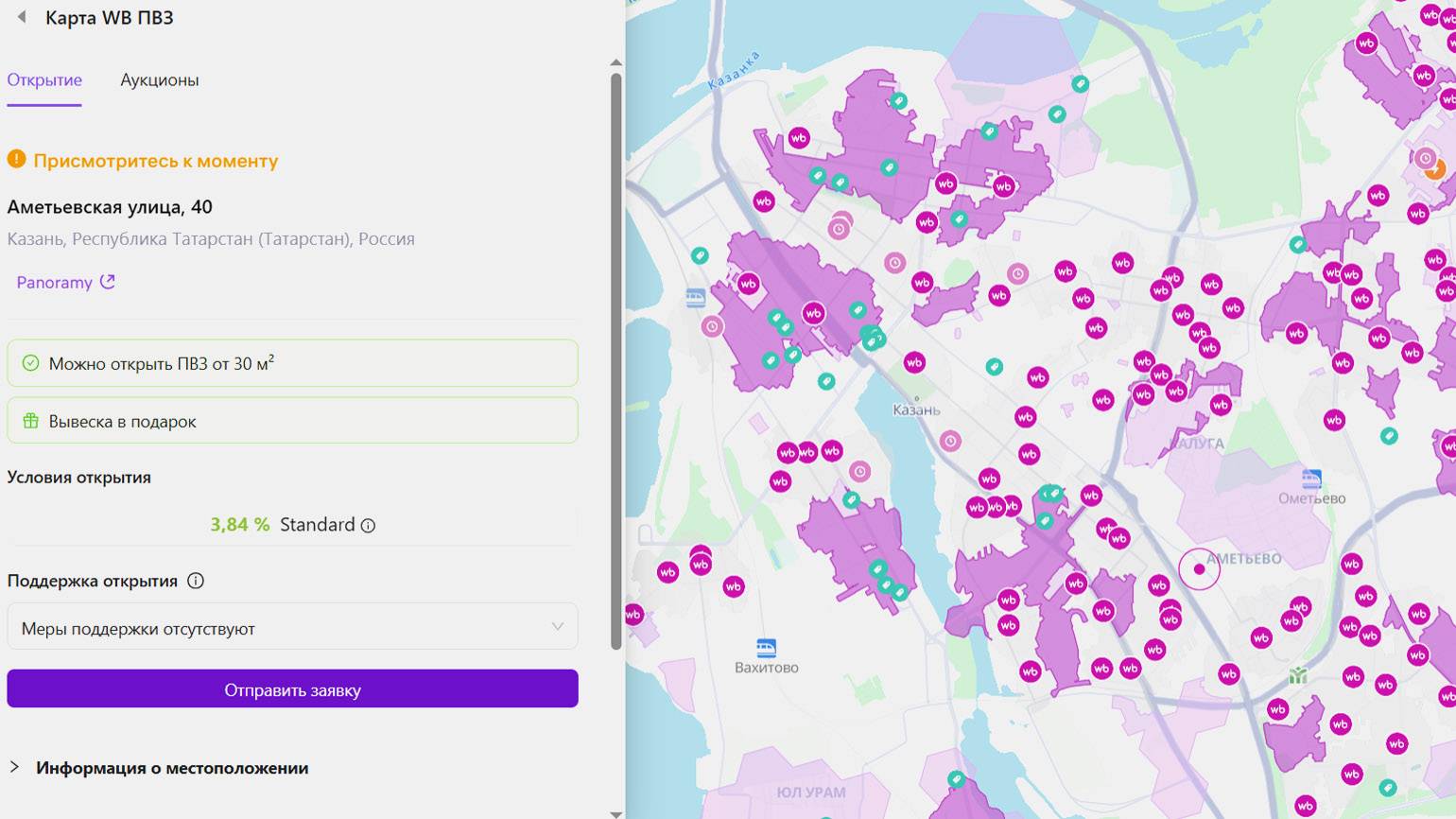This screenshot has width=1456, height=819.
Task: Click the address Аметьевская улица, 40
Action: tap(110, 207)
